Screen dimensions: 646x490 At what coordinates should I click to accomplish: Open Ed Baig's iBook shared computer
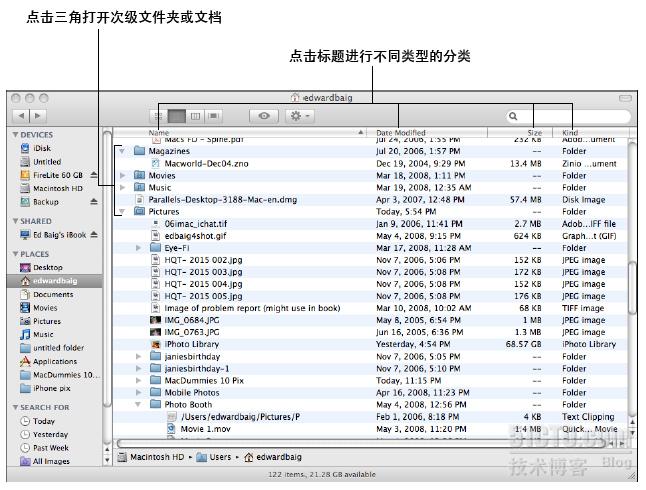coord(53,235)
